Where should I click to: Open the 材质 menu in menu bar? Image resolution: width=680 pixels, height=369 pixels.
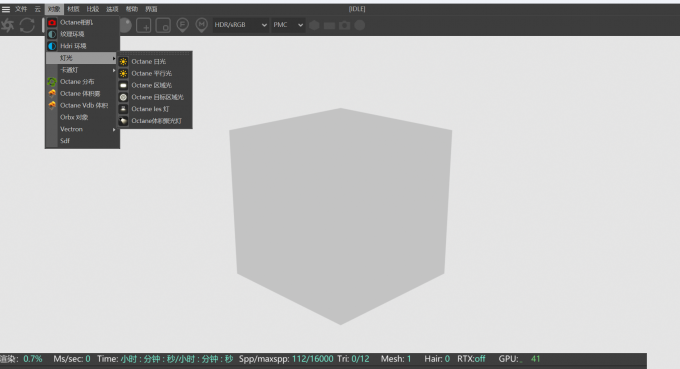pyautogui.click(x=73, y=9)
